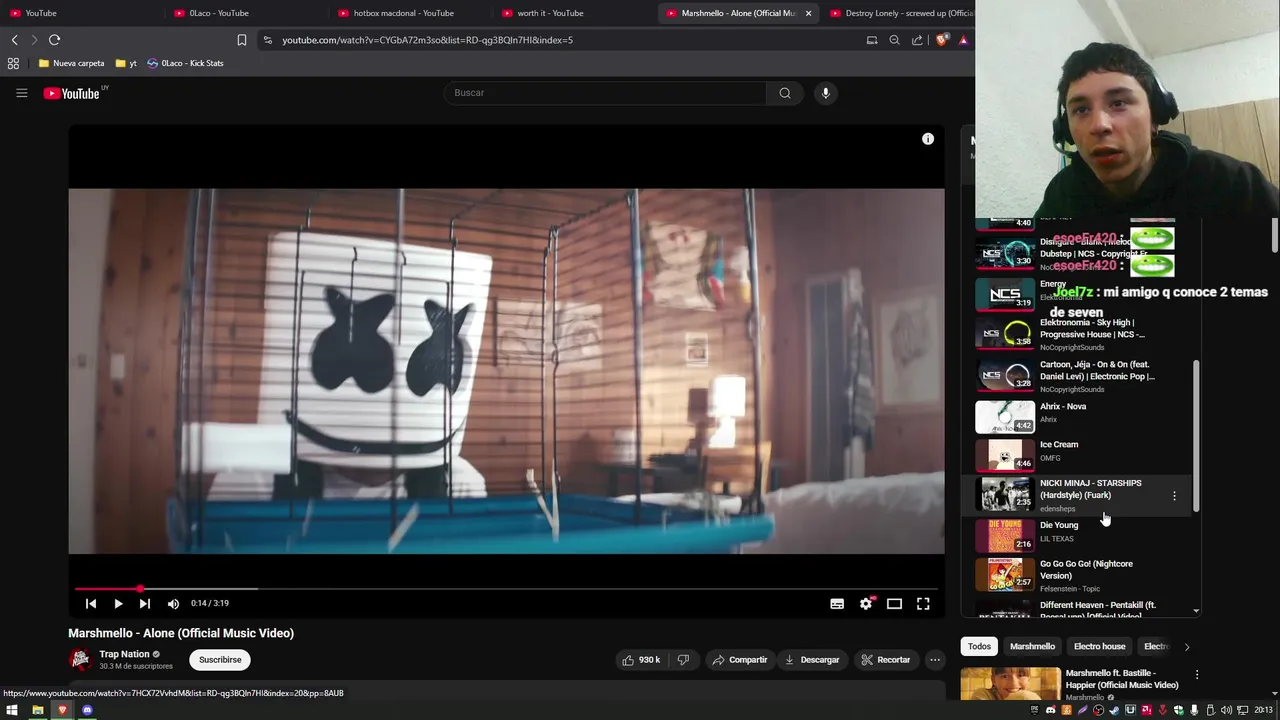
Task: Click the YouTube logo to go home
Action: 72,93
